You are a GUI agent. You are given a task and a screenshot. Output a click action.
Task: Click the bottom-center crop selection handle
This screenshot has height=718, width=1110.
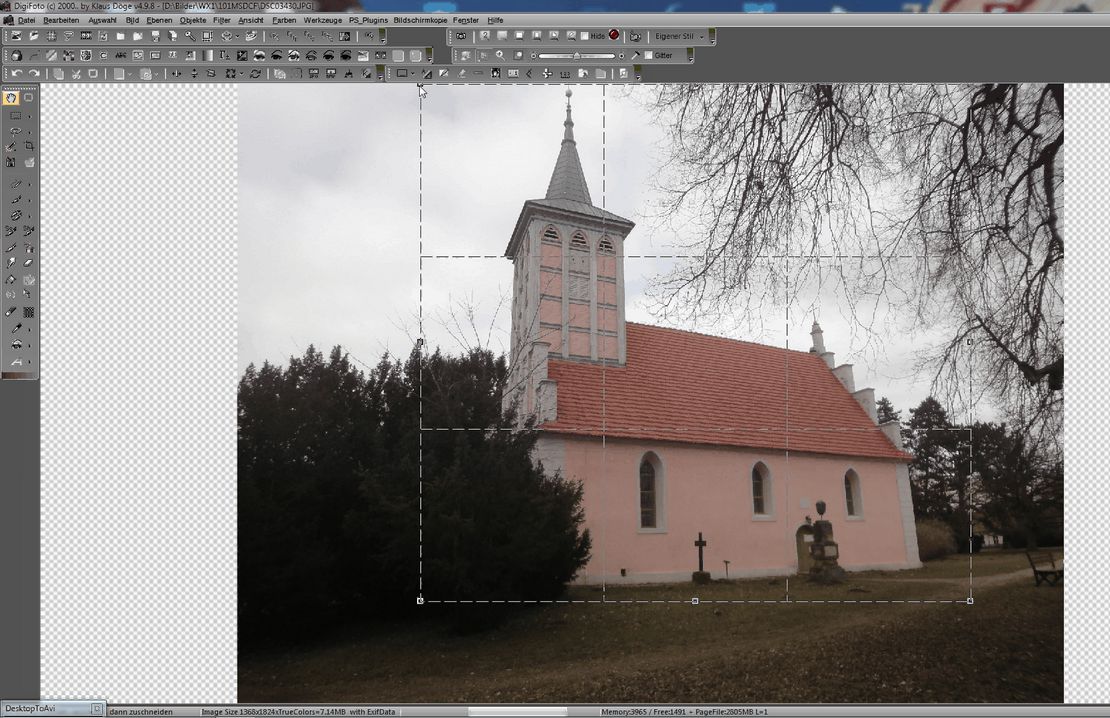click(695, 601)
